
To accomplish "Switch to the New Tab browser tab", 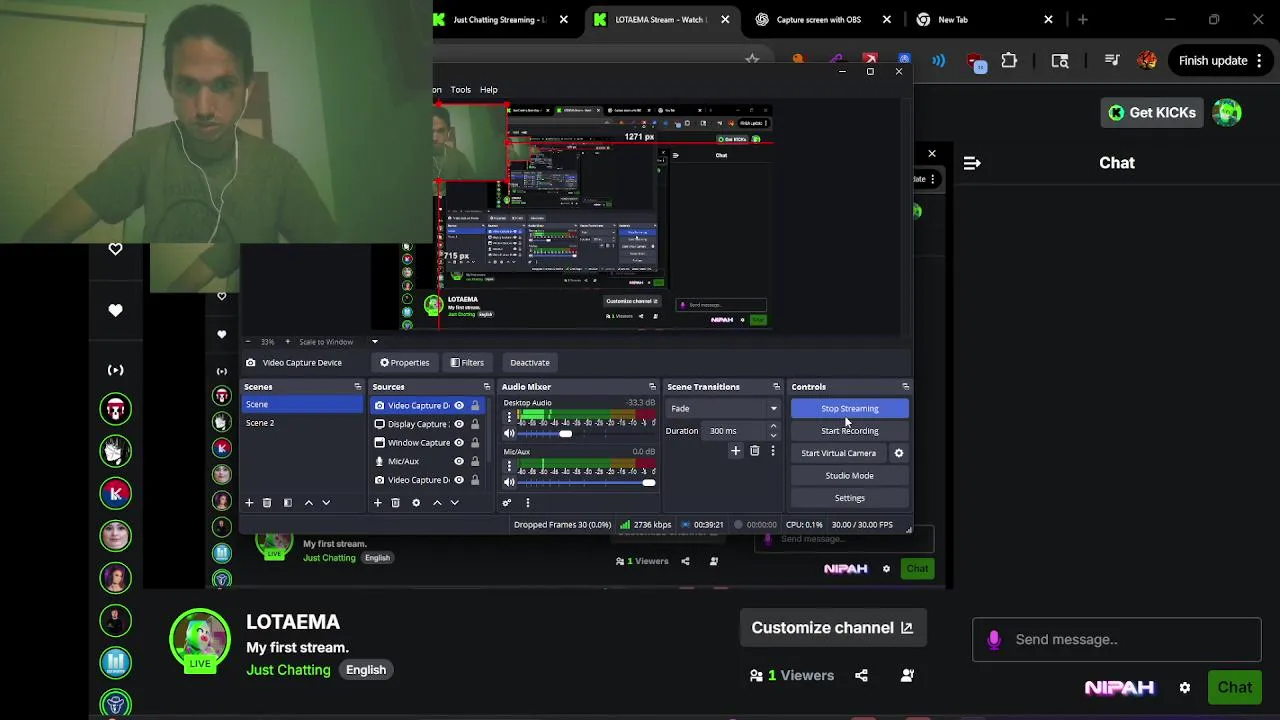I will (x=985, y=20).
